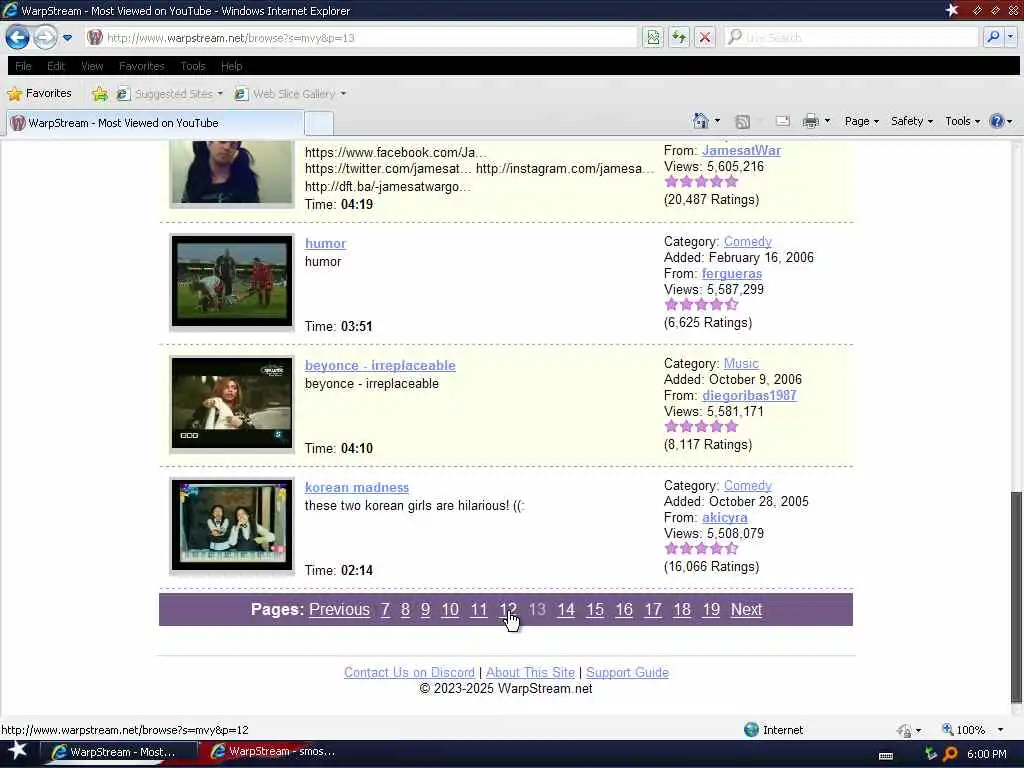Go to page 12 in pagination
Image resolution: width=1024 pixels, height=768 pixels.
coord(507,610)
